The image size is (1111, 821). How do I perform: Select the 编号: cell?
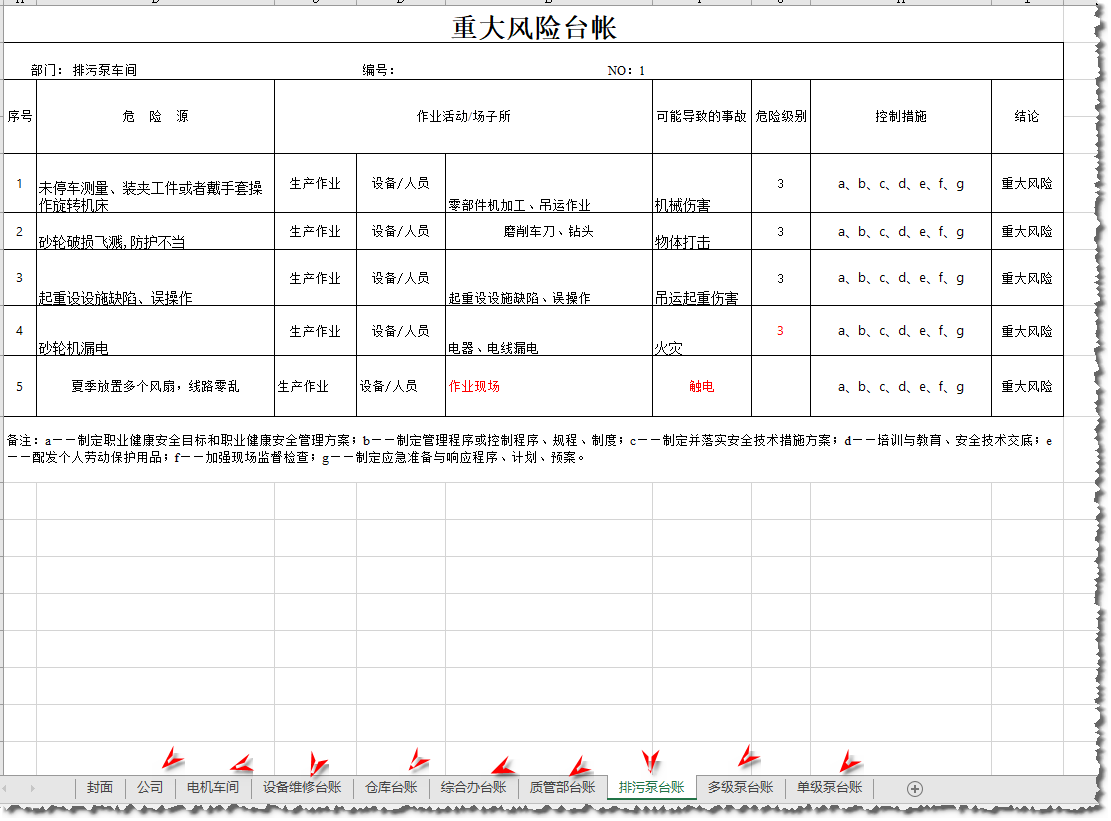[x=378, y=70]
